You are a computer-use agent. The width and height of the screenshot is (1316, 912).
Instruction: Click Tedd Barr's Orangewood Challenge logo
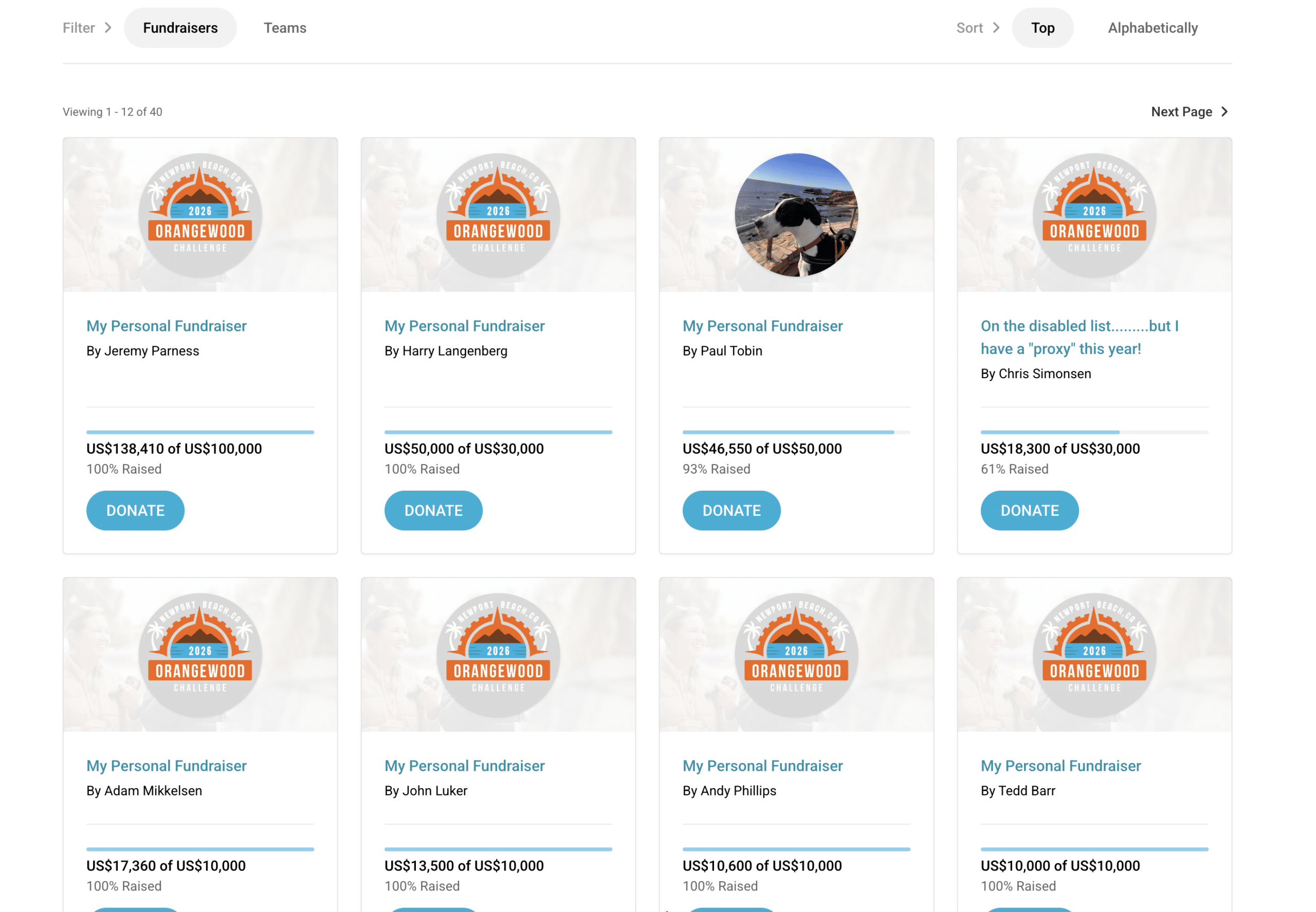click(1095, 656)
